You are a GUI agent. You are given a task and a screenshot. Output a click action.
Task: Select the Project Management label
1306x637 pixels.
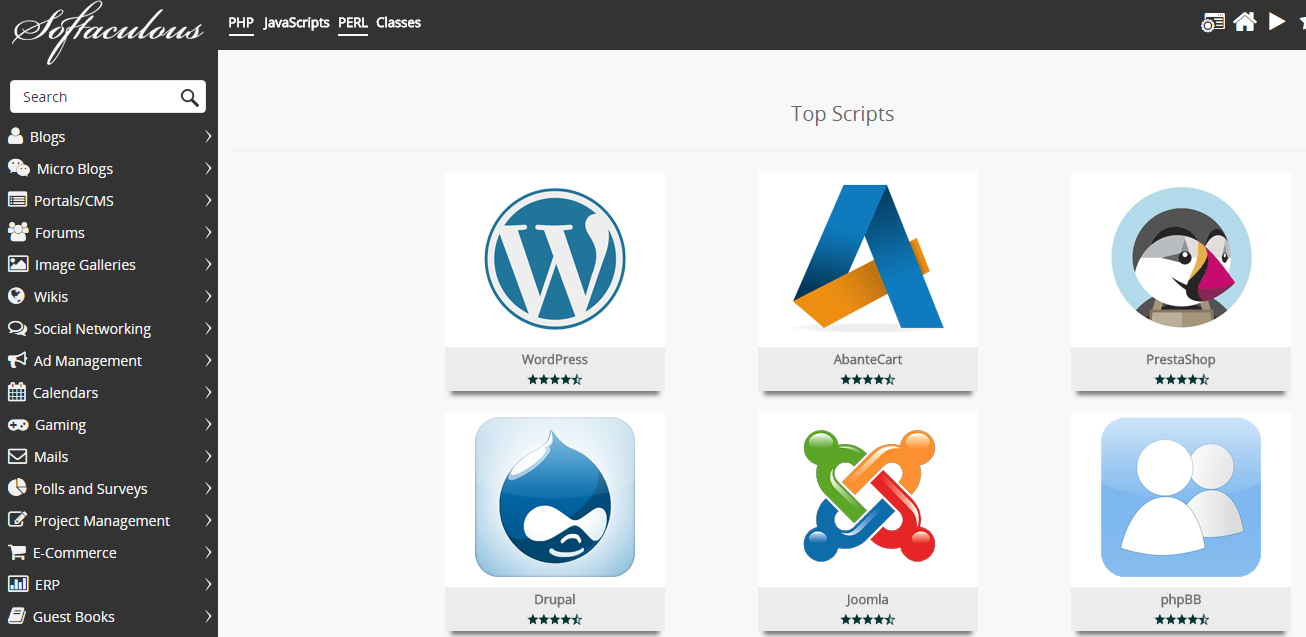pos(102,520)
